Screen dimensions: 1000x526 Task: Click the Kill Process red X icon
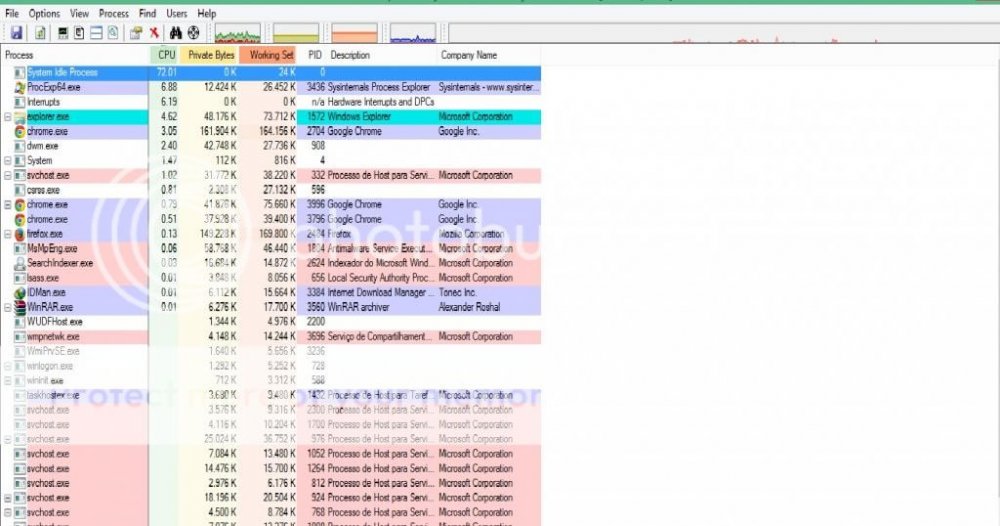coord(153,34)
